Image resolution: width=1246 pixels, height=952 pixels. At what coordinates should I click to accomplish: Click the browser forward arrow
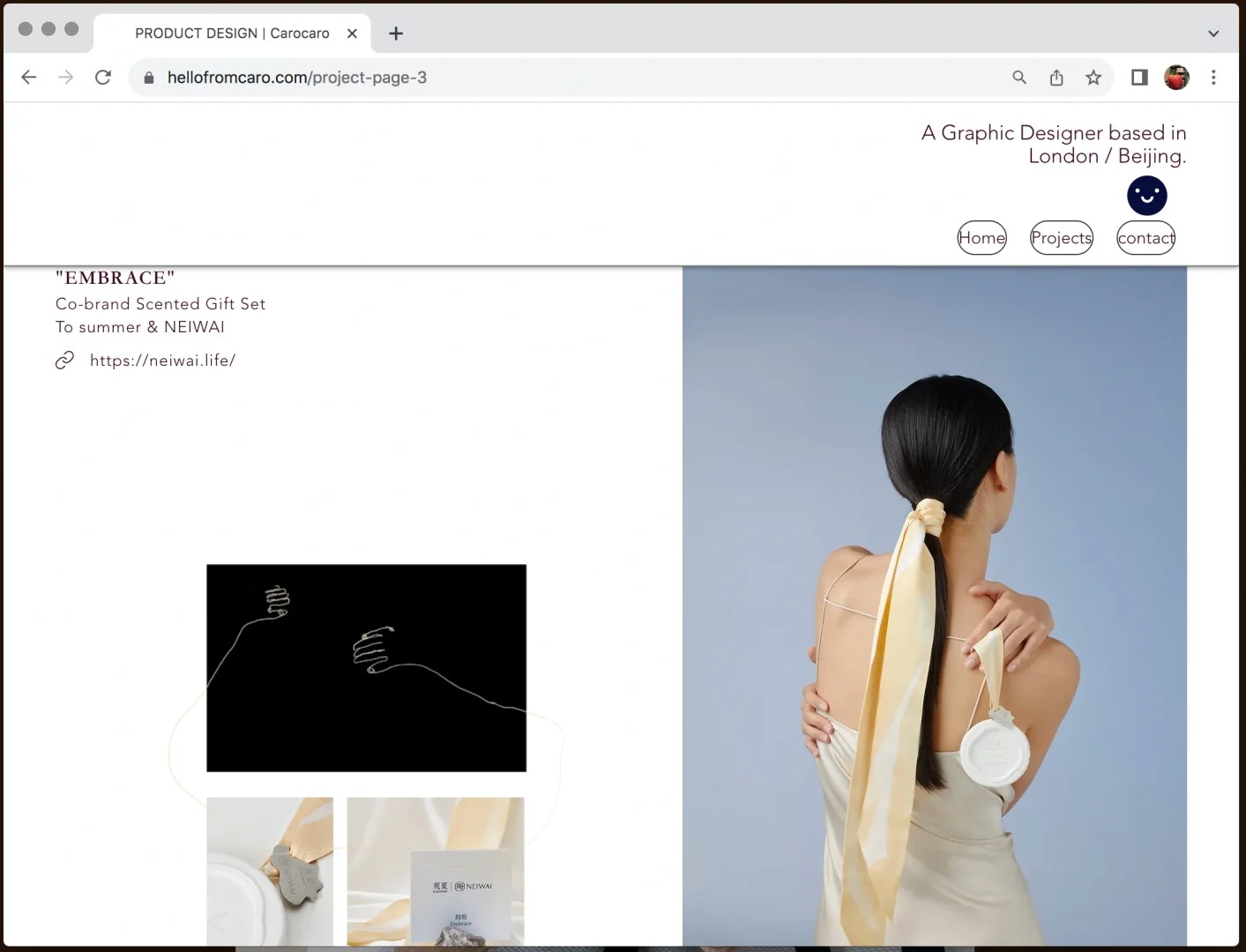tap(66, 78)
